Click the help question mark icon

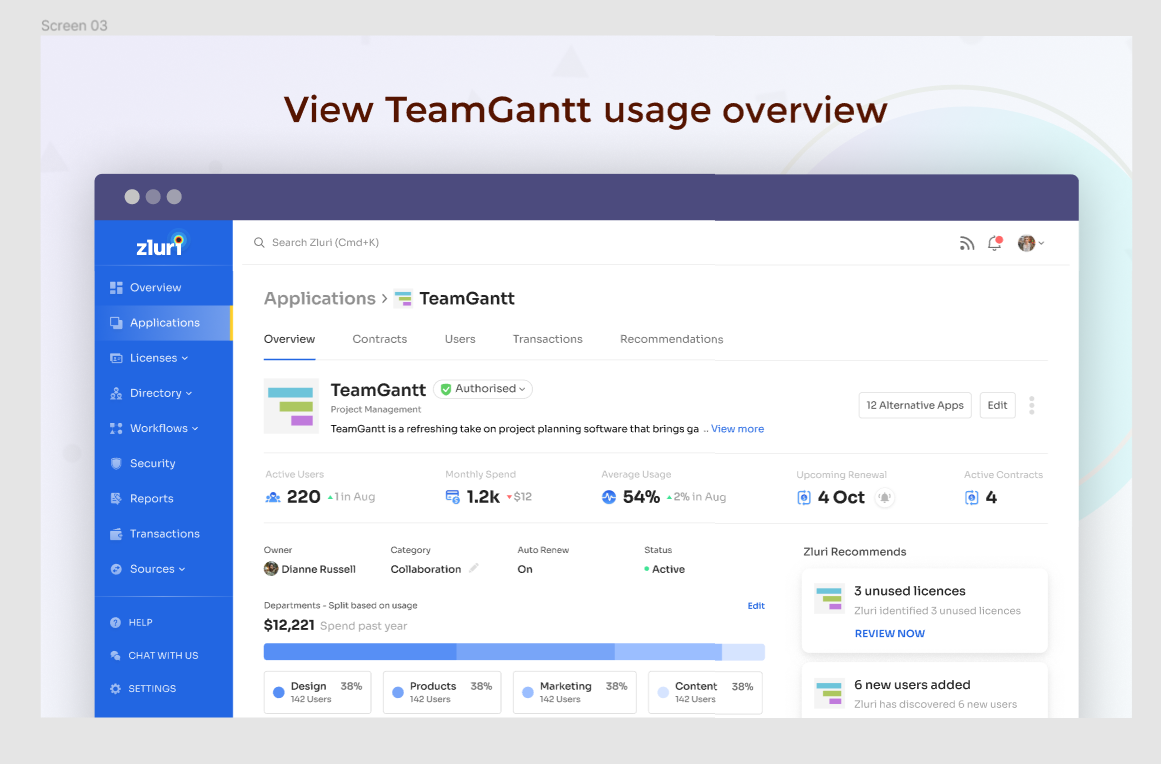pos(116,623)
